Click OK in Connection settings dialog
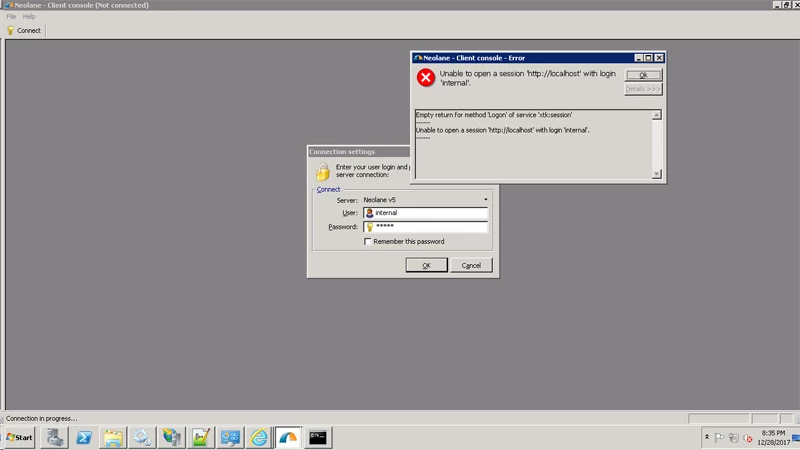The height and width of the screenshot is (450, 800). point(427,265)
